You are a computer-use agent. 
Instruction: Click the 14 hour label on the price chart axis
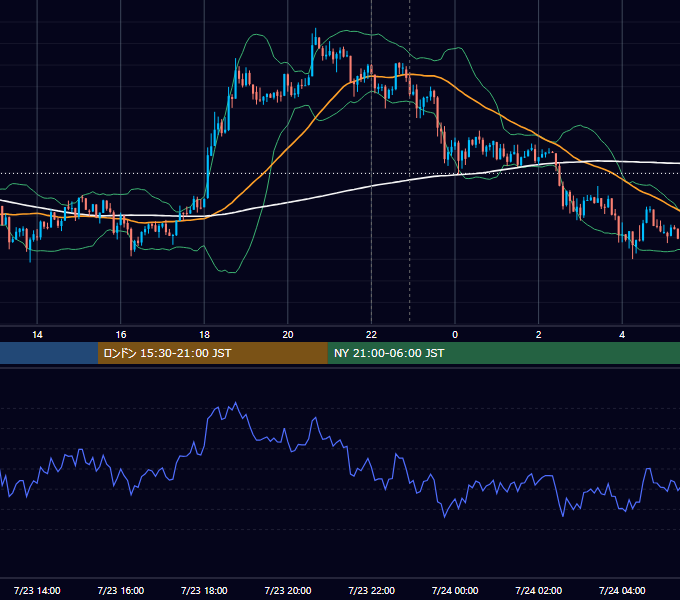coord(37,335)
